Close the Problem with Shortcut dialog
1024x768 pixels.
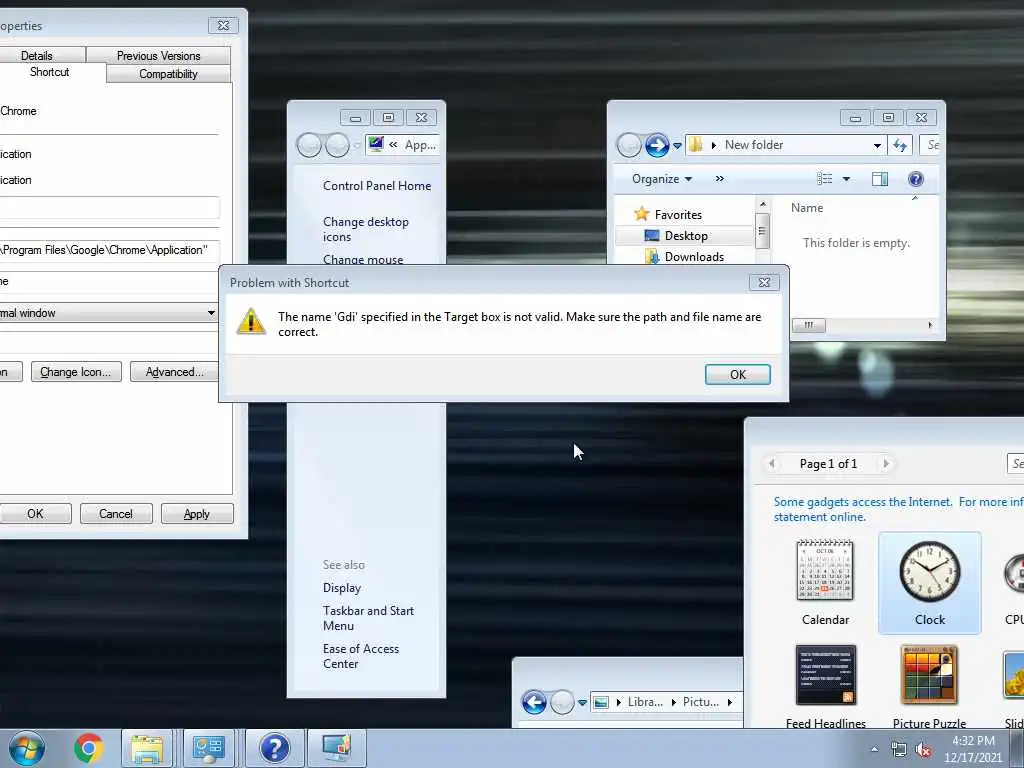(763, 282)
